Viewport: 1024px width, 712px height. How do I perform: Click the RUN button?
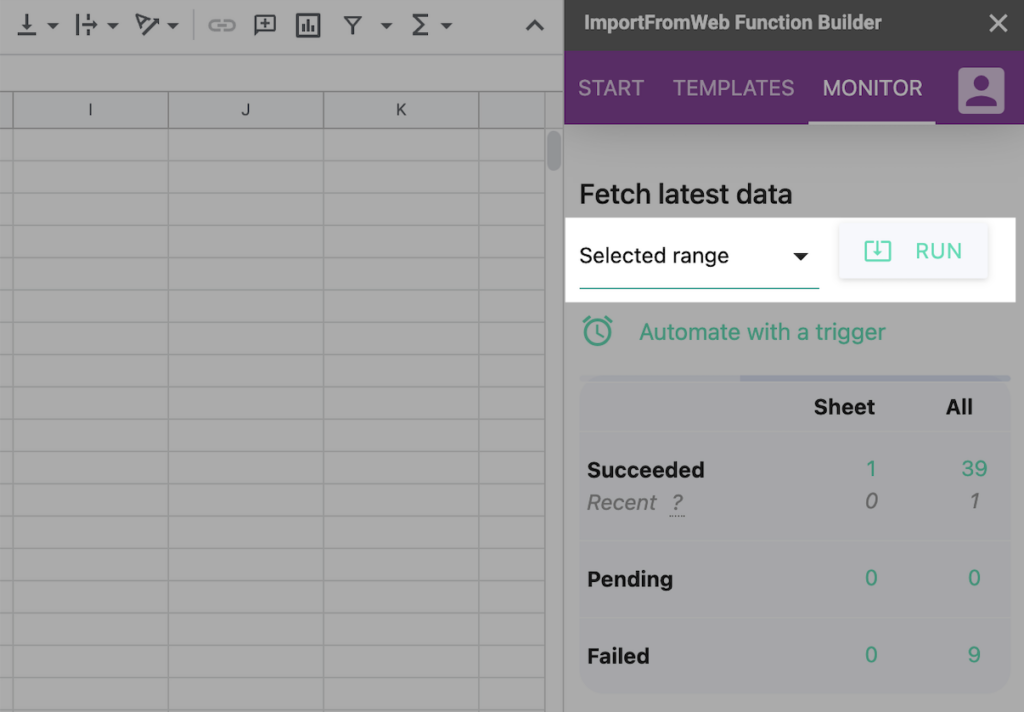click(913, 251)
